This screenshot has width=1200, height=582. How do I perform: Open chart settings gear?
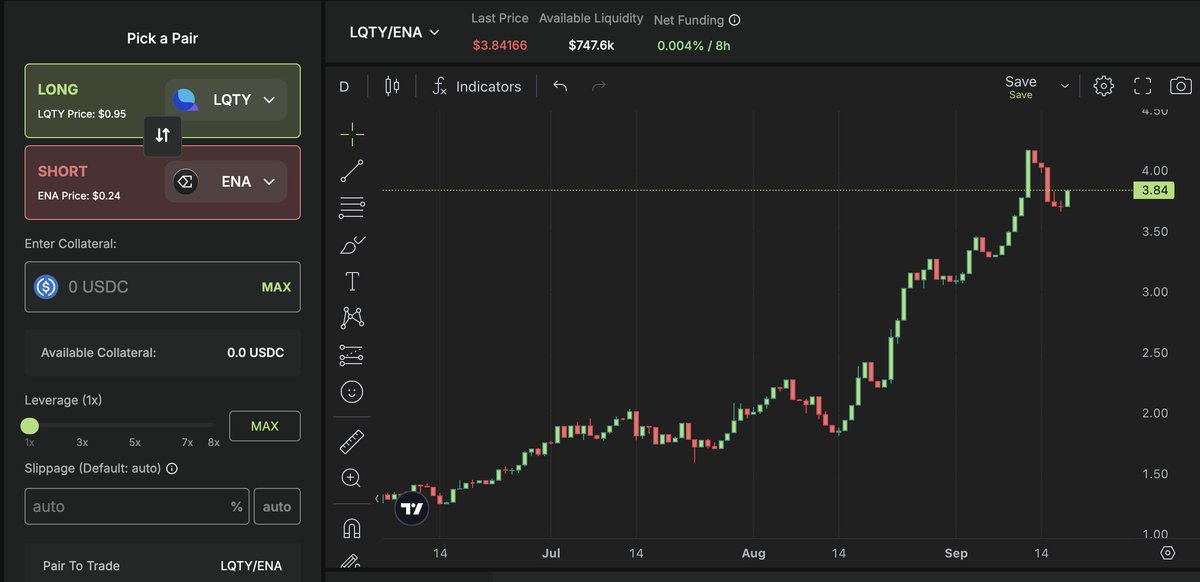click(1104, 86)
